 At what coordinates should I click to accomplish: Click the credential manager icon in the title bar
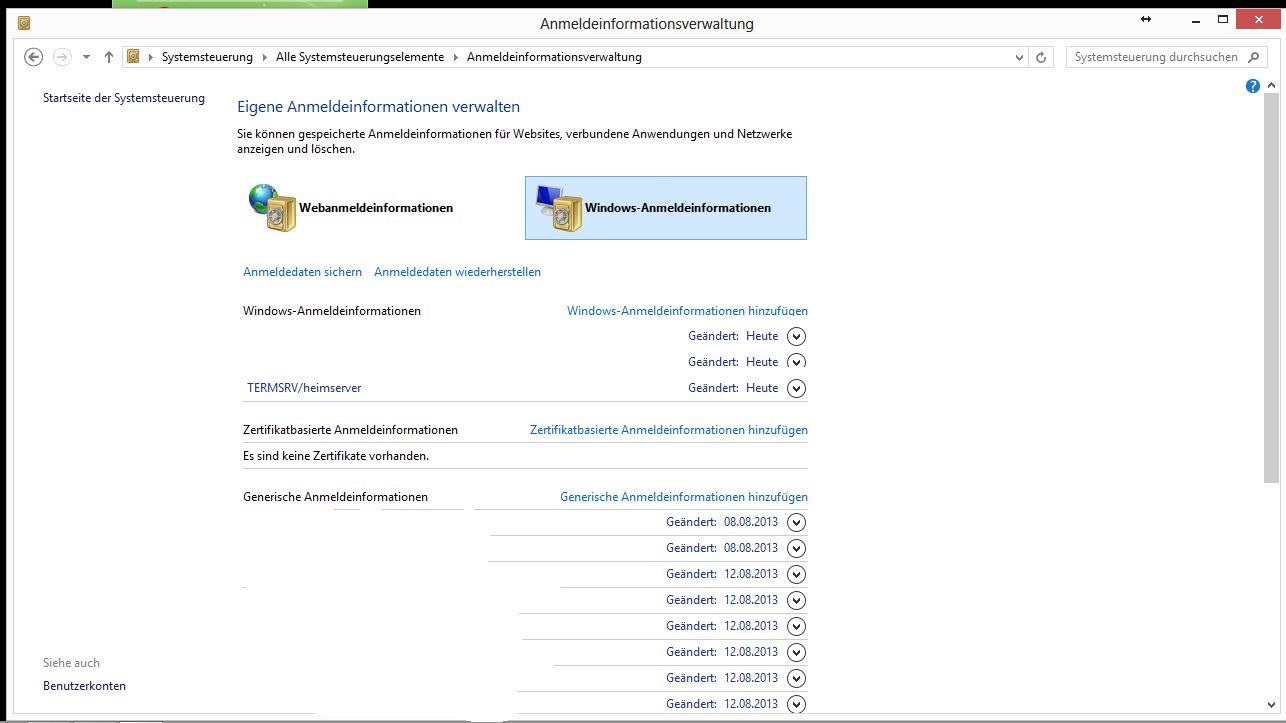point(24,22)
